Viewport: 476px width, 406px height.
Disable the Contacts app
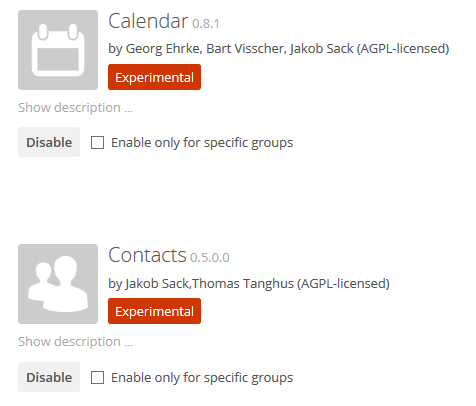[x=49, y=377]
